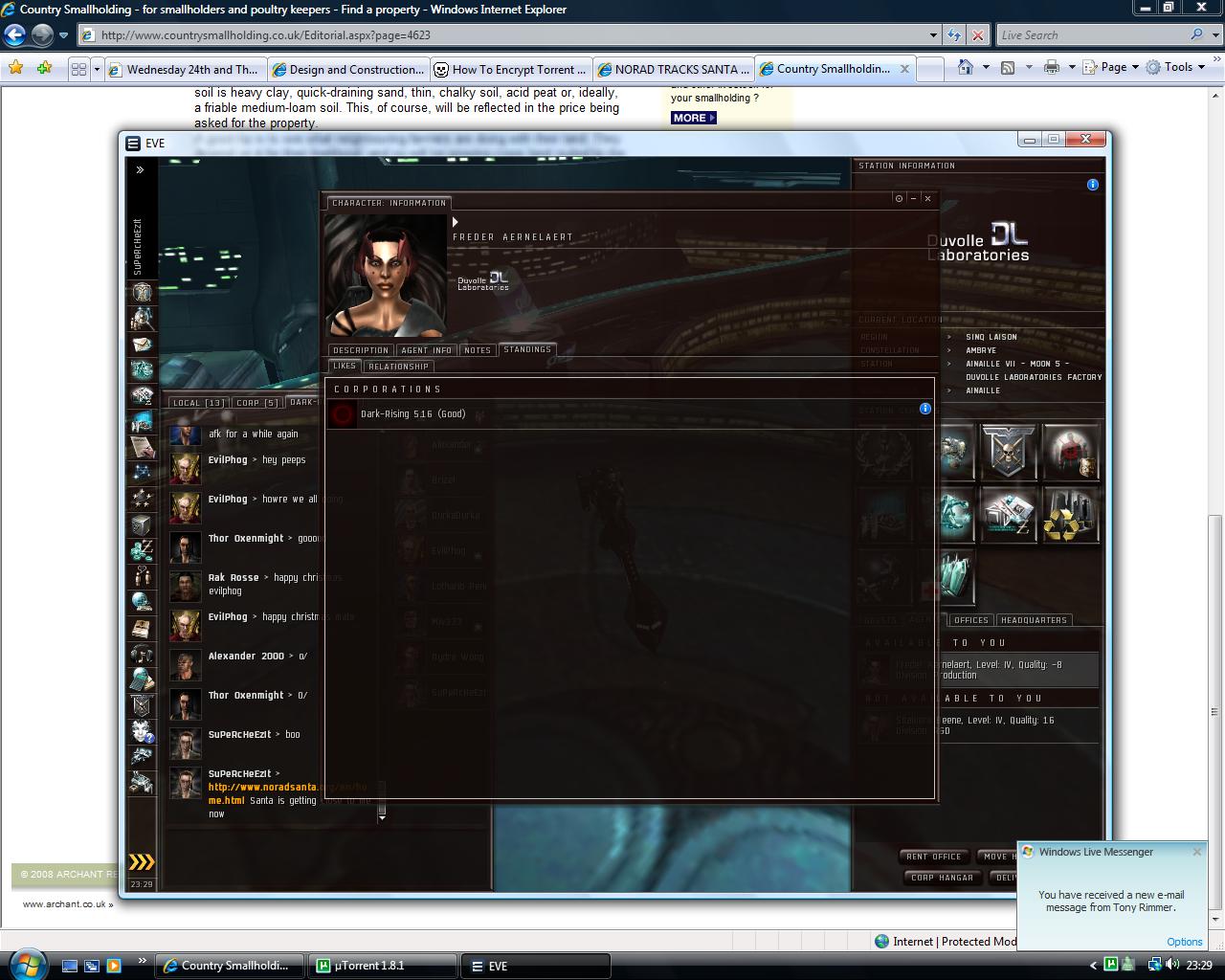Image resolution: width=1225 pixels, height=980 pixels.
Task: Switch to the Agent Info tab
Action: pos(427,350)
